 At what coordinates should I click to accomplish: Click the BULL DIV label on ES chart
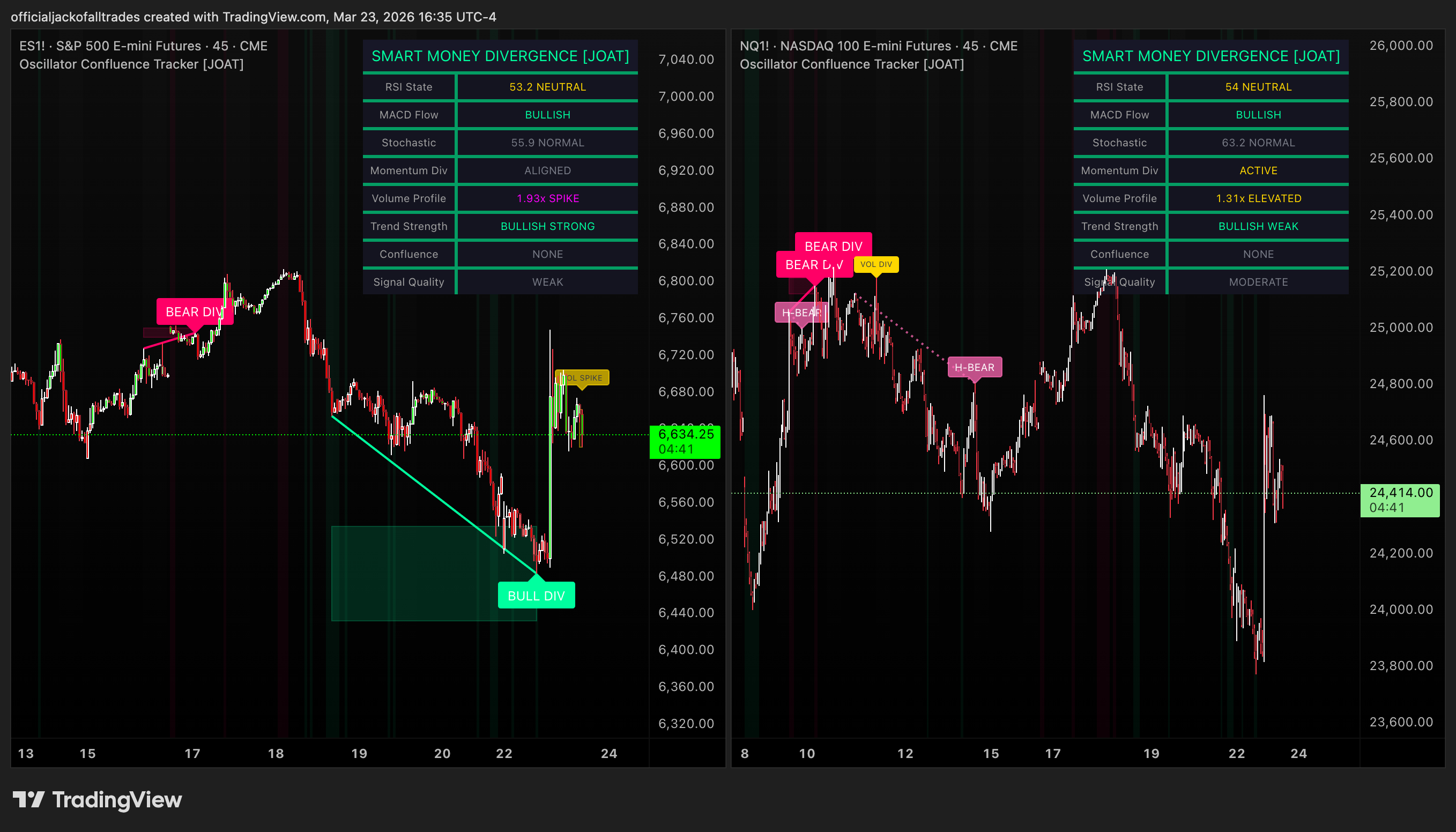pyautogui.click(x=536, y=596)
